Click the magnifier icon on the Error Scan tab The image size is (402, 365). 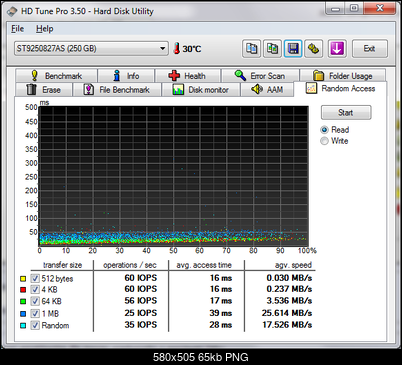coord(240,75)
